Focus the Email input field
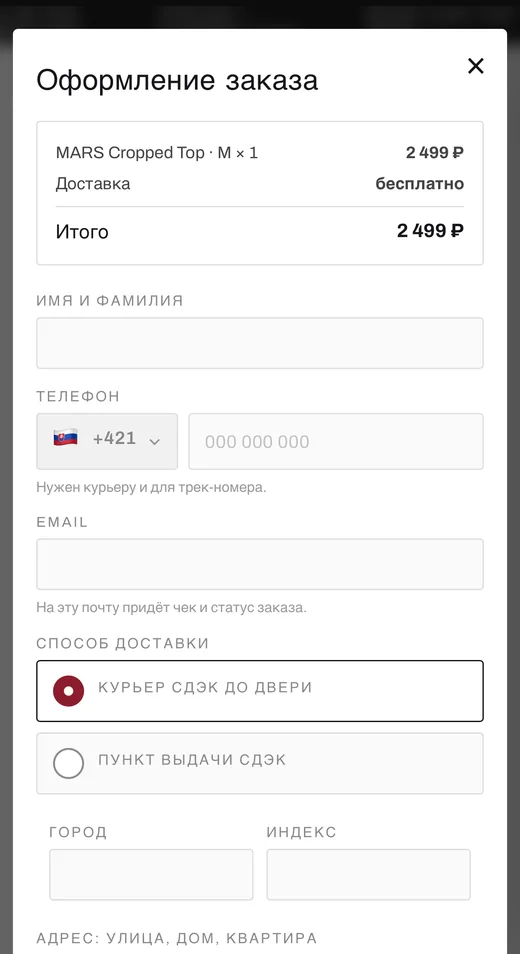 260,564
